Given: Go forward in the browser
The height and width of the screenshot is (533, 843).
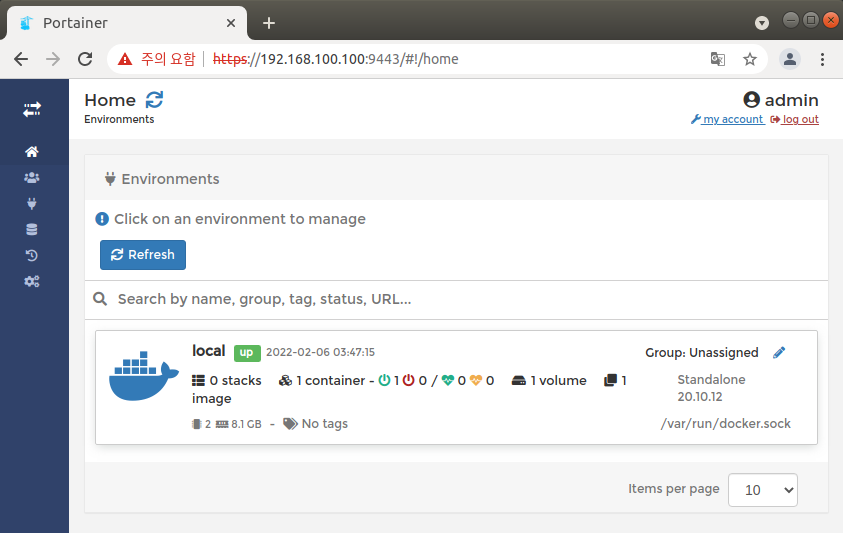Looking at the screenshot, I should (x=53, y=59).
